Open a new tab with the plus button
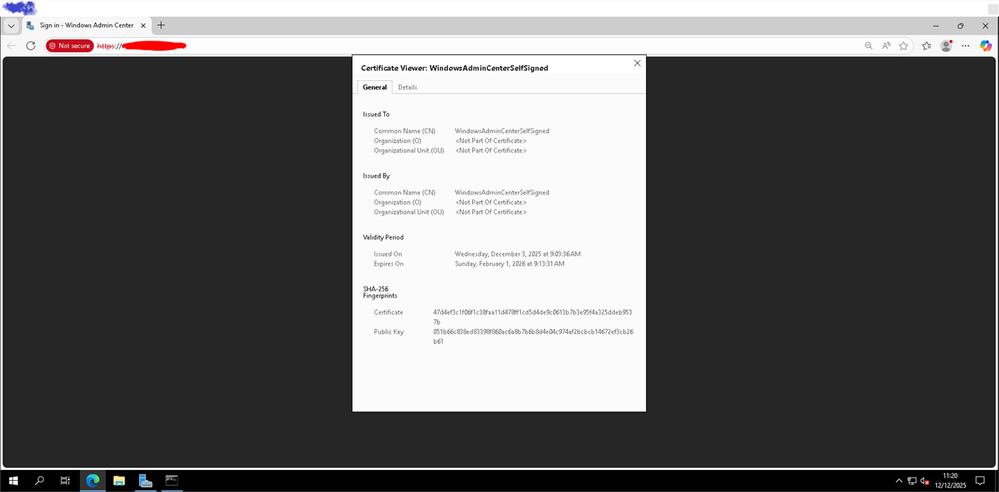This screenshot has height=492, width=999. pyautogui.click(x=161, y=25)
